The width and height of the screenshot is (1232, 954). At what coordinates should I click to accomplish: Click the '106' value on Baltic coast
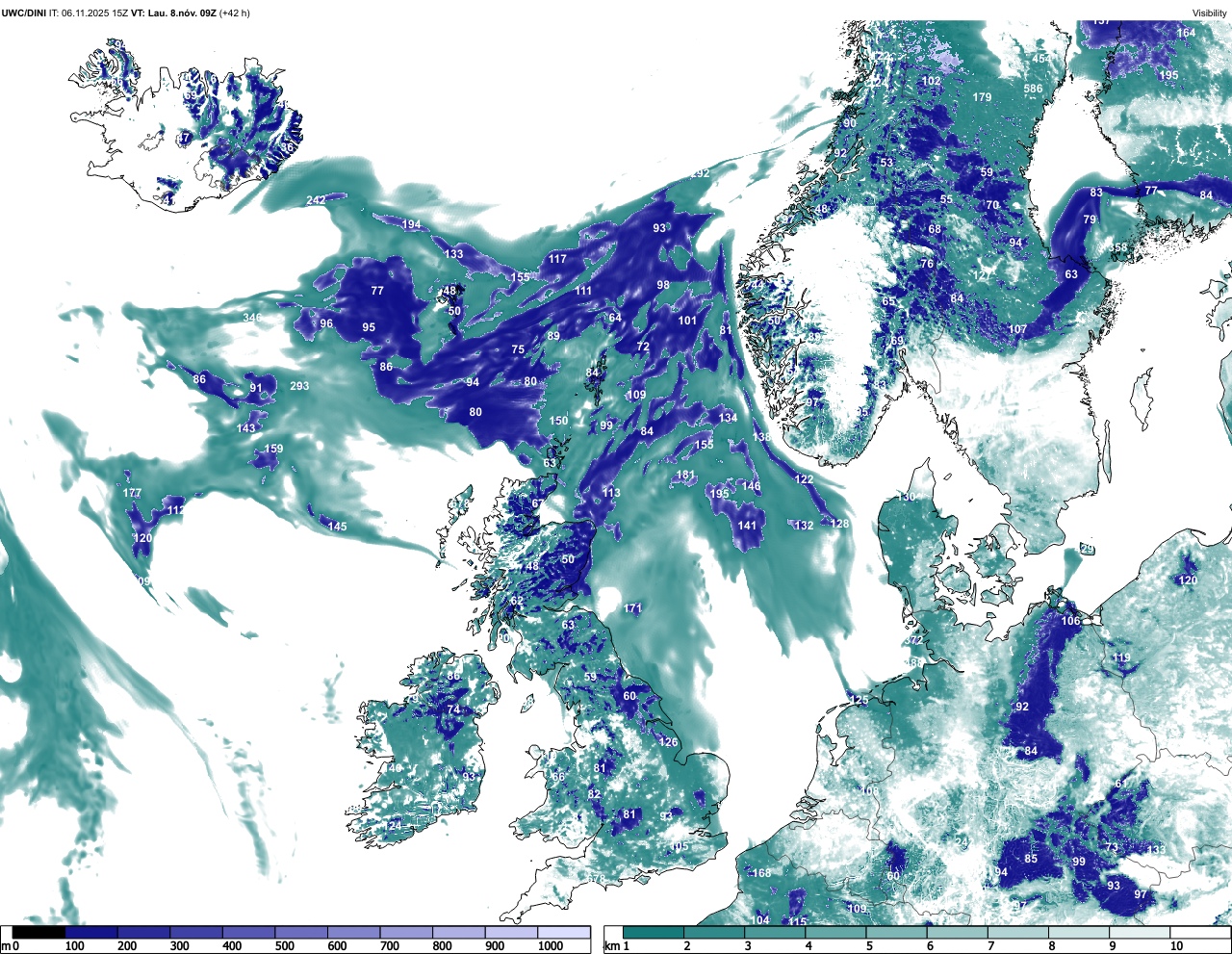pyautogui.click(x=1071, y=621)
